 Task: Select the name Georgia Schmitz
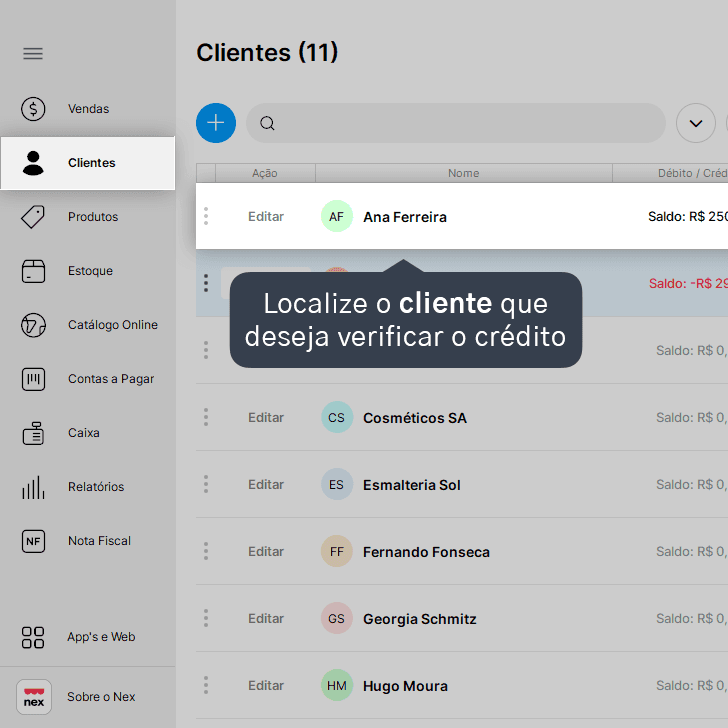tap(420, 619)
